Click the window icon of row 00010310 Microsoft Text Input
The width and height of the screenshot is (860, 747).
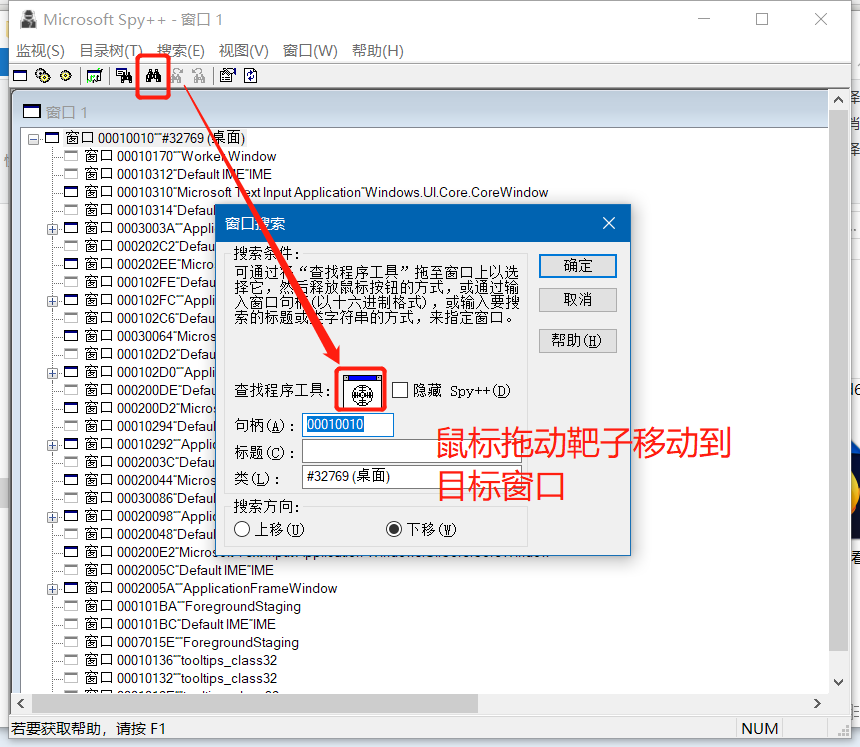click(71, 192)
